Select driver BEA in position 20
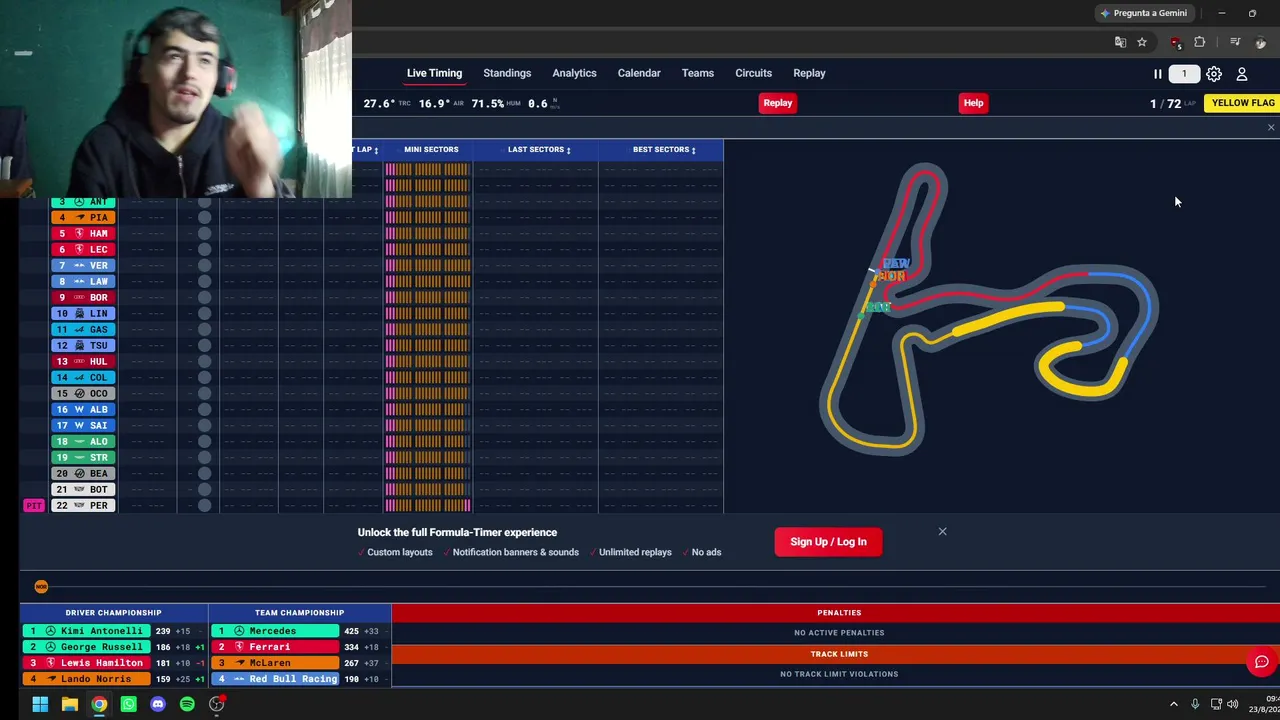The width and height of the screenshot is (1280, 720). (82, 474)
